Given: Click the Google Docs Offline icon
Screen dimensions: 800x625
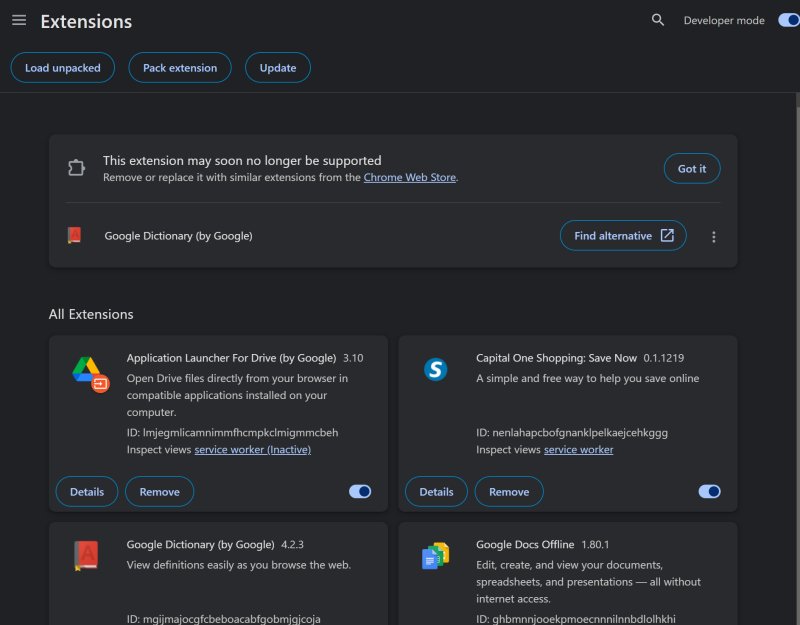Looking at the screenshot, I should tap(435, 556).
